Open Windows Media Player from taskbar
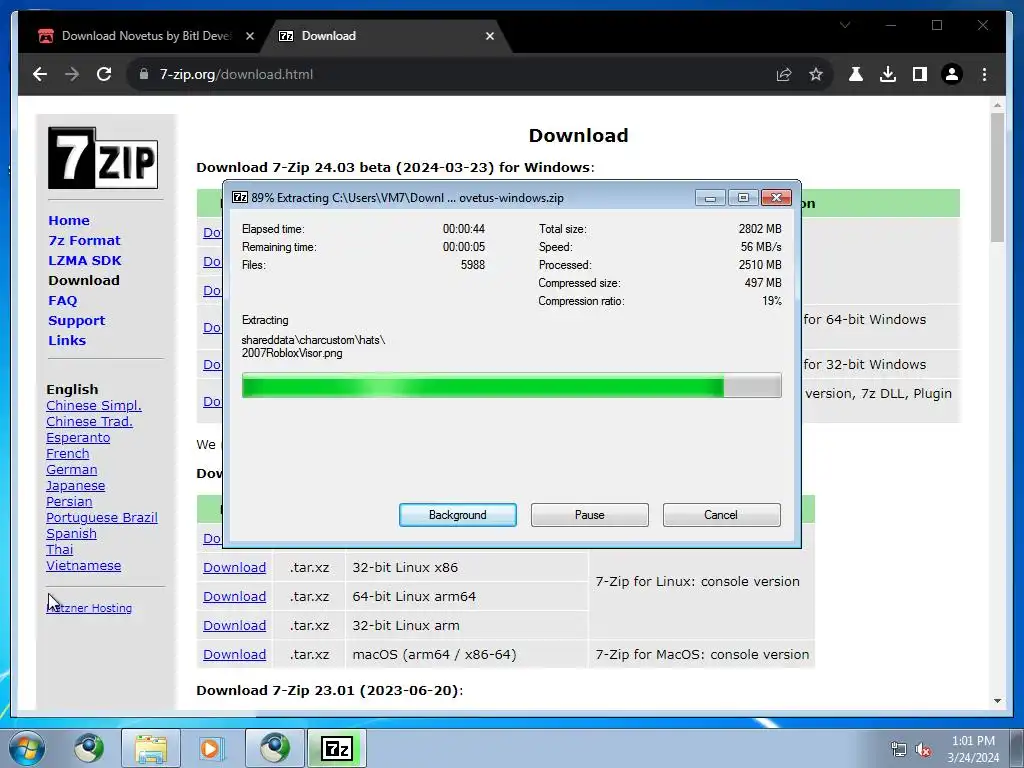The image size is (1024, 768). (x=211, y=748)
